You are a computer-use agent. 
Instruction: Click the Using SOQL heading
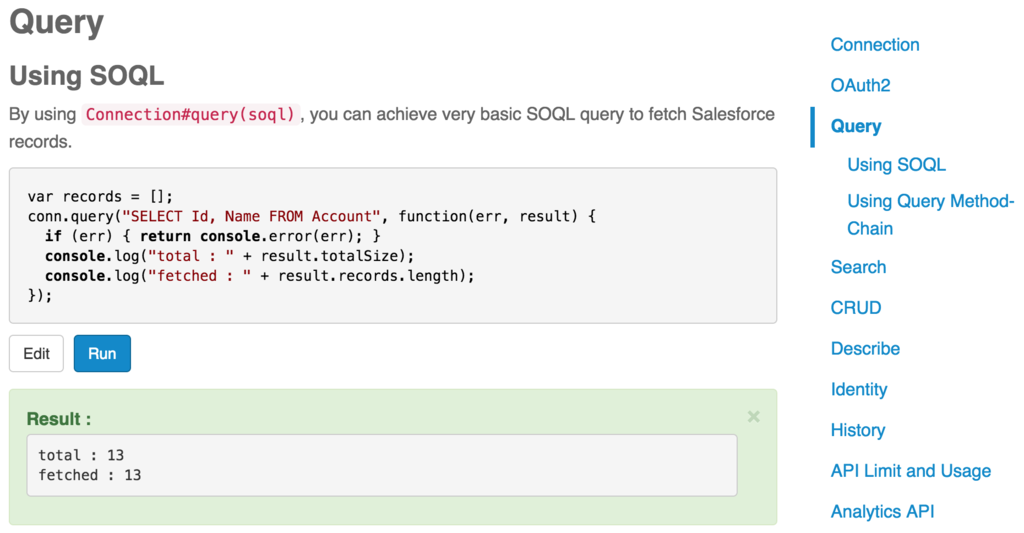click(x=86, y=76)
